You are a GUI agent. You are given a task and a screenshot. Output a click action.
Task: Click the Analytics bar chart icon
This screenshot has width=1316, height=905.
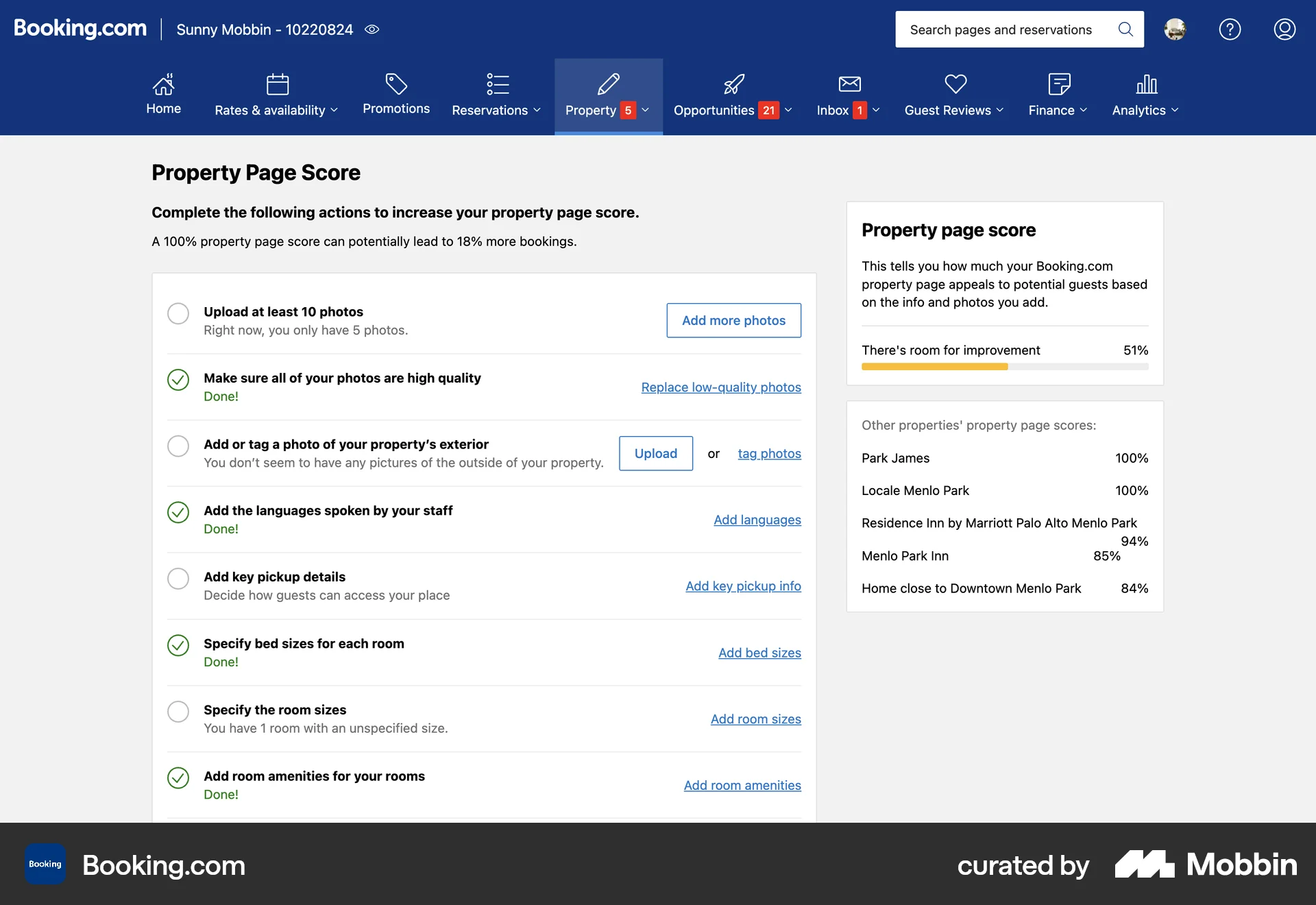pyautogui.click(x=1146, y=84)
